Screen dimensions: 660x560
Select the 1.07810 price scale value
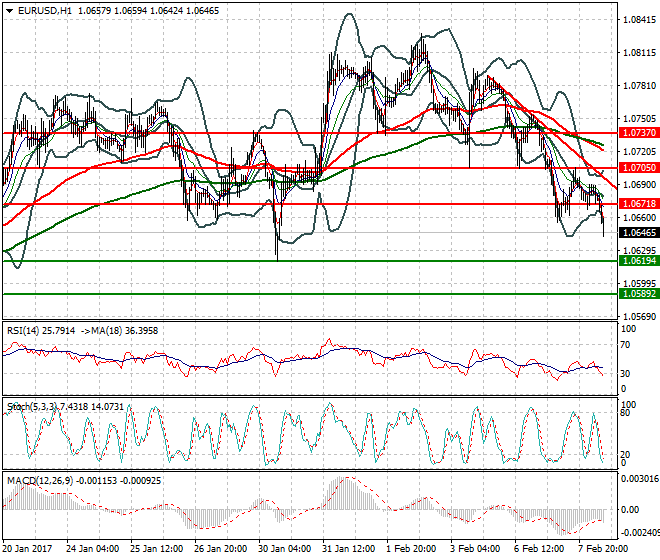click(639, 86)
